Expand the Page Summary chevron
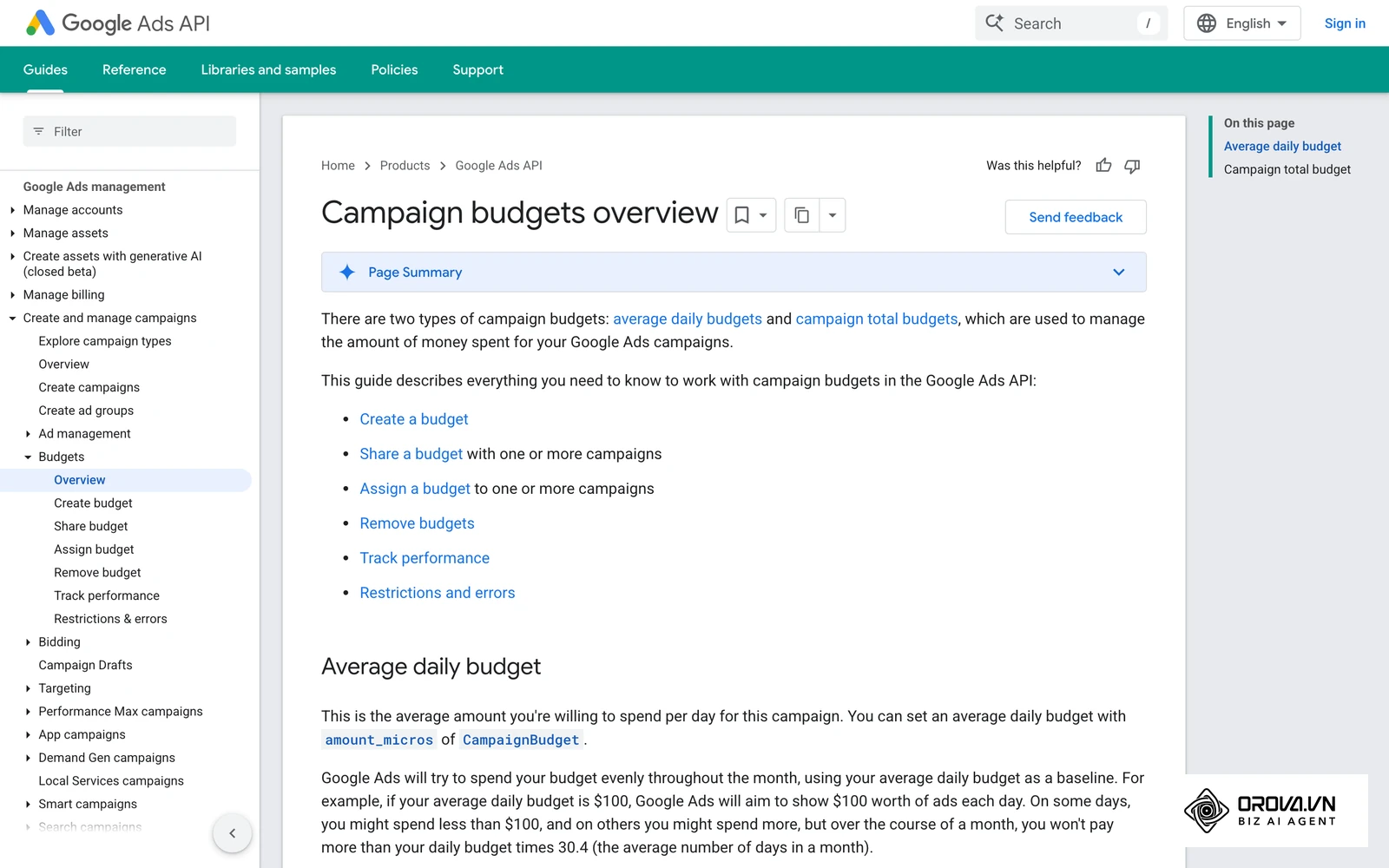The width and height of the screenshot is (1389, 868). (x=1119, y=272)
